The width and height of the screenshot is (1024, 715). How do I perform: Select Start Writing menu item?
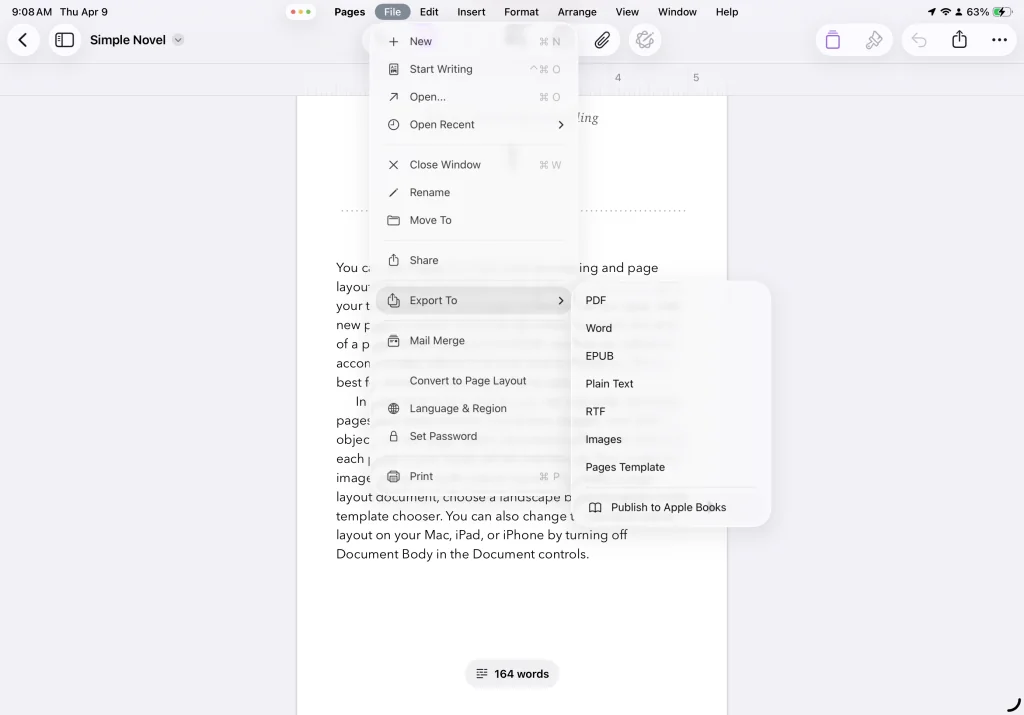pos(474,69)
